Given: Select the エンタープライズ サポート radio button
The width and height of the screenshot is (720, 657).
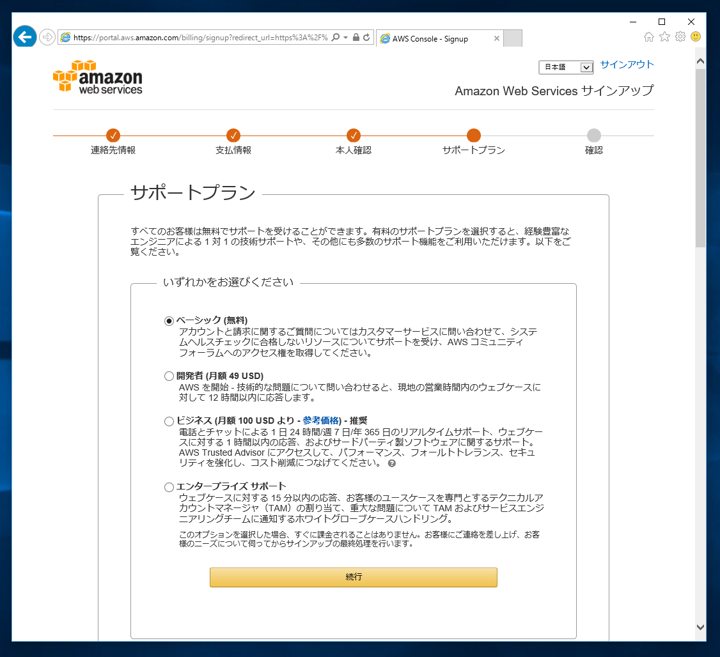Looking at the screenshot, I should [169, 487].
